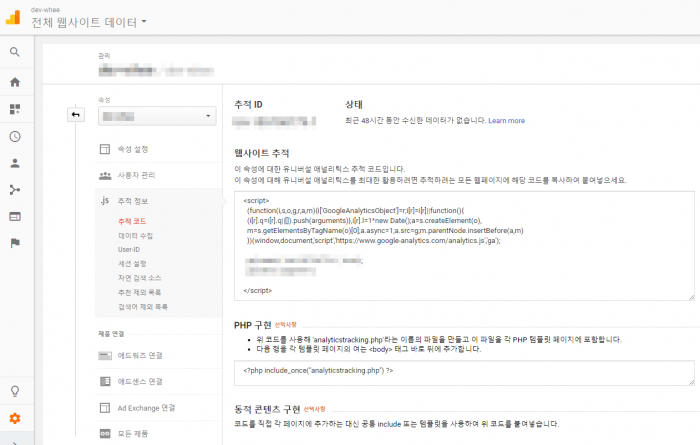The height and width of the screenshot is (445, 700).
Task: Open Admin gear icon
Action: (15, 418)
